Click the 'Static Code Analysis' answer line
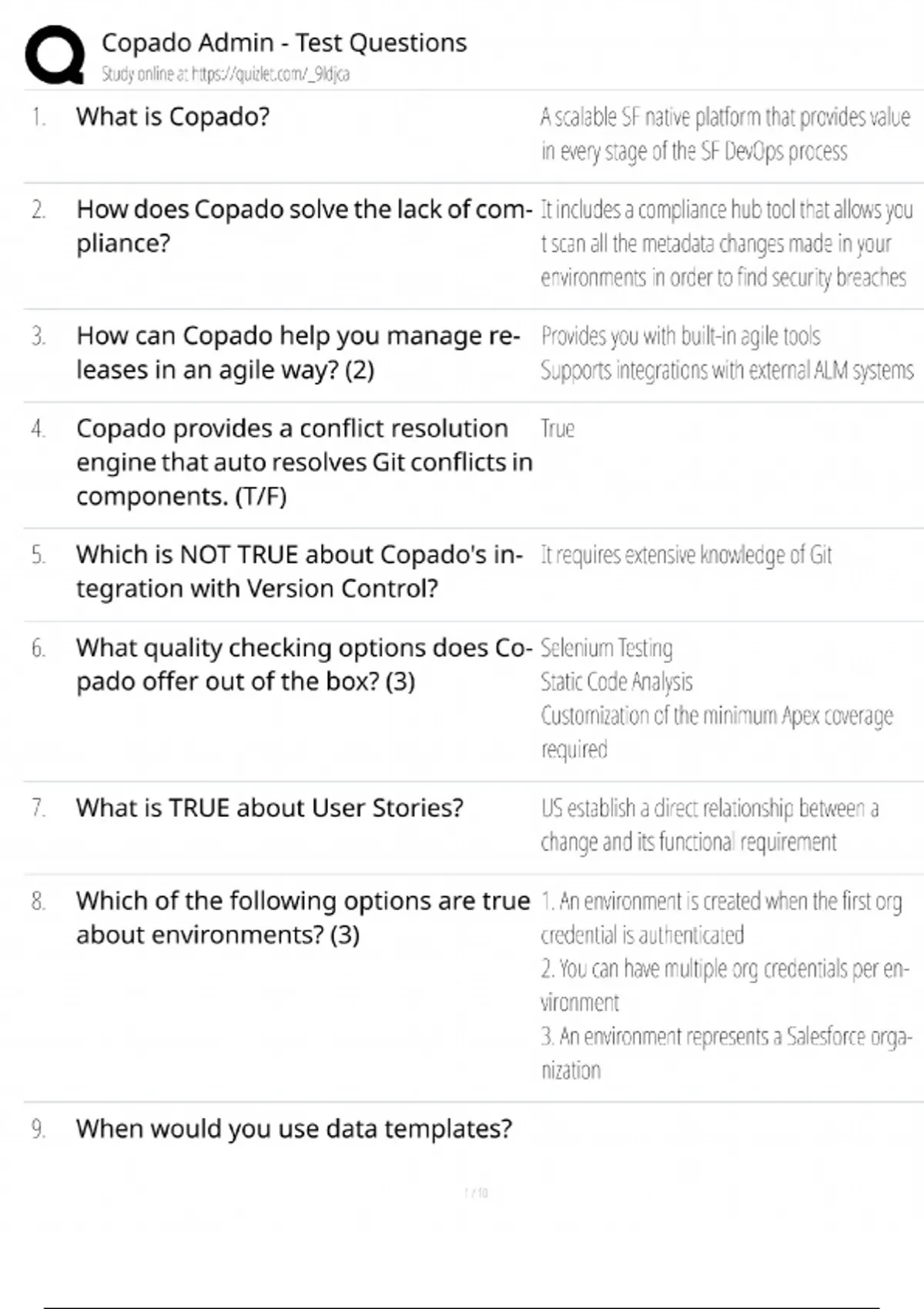This screenshot has width=924, height=1309. tap(616, 682)
